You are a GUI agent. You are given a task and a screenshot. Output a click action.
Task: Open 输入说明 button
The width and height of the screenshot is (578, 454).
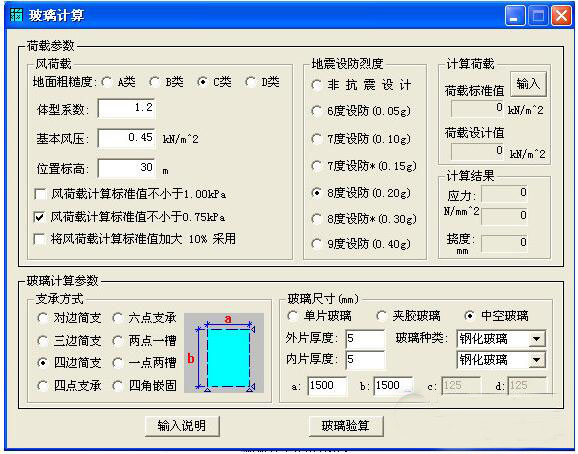(182, 426)
